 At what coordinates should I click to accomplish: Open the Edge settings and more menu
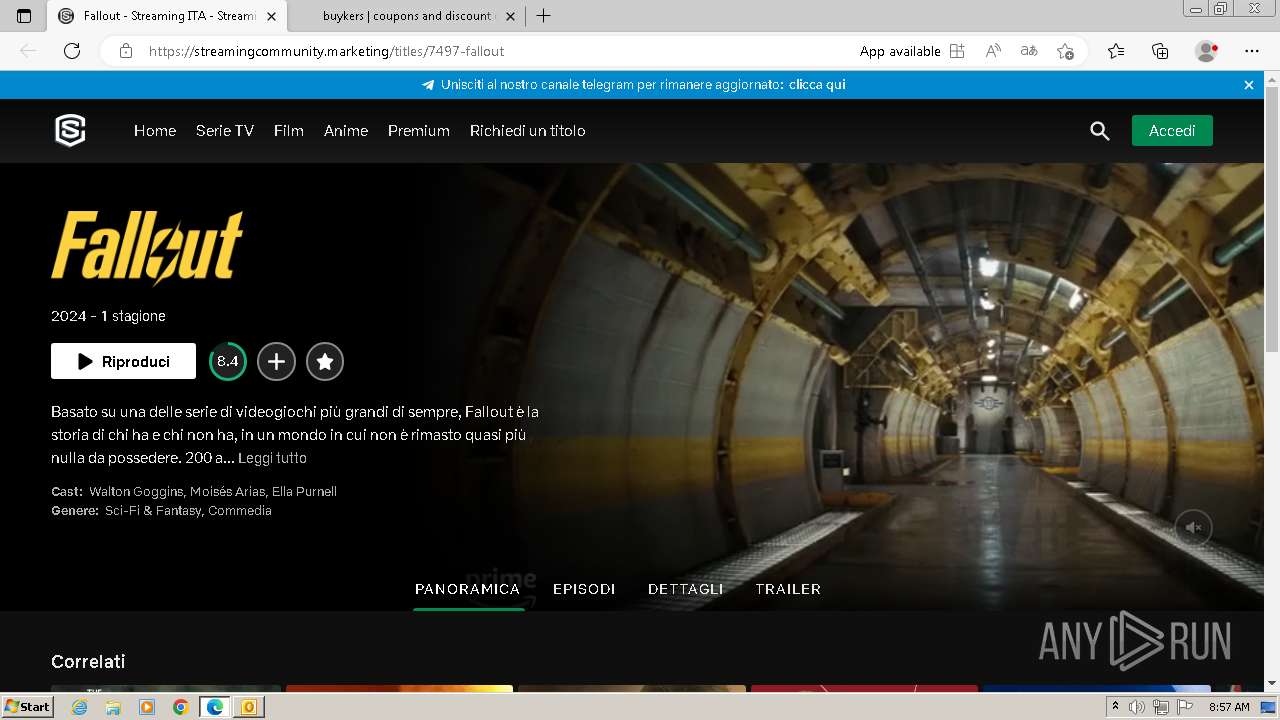1252,51
